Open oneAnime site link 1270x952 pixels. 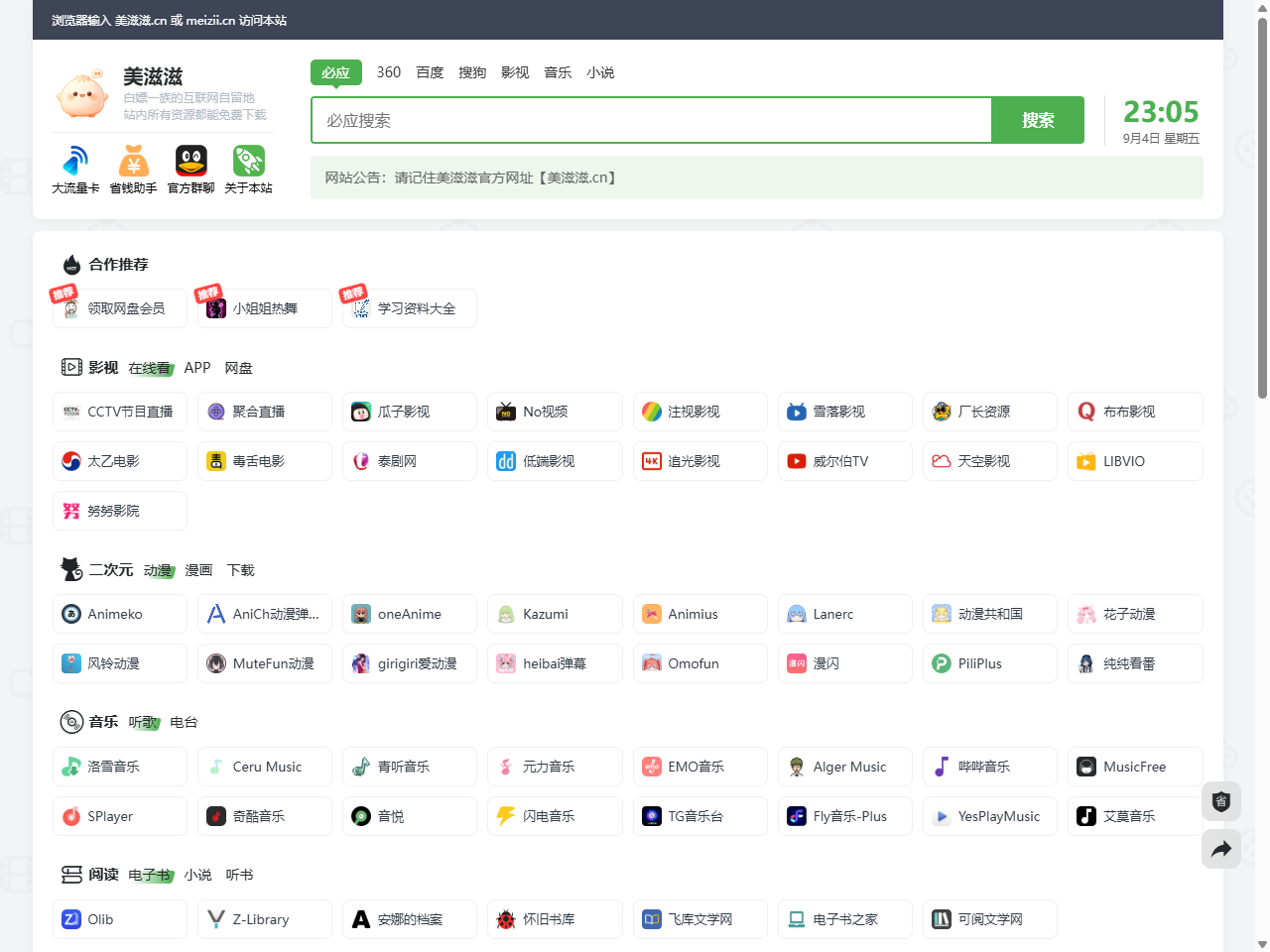[x=410, y=614]
